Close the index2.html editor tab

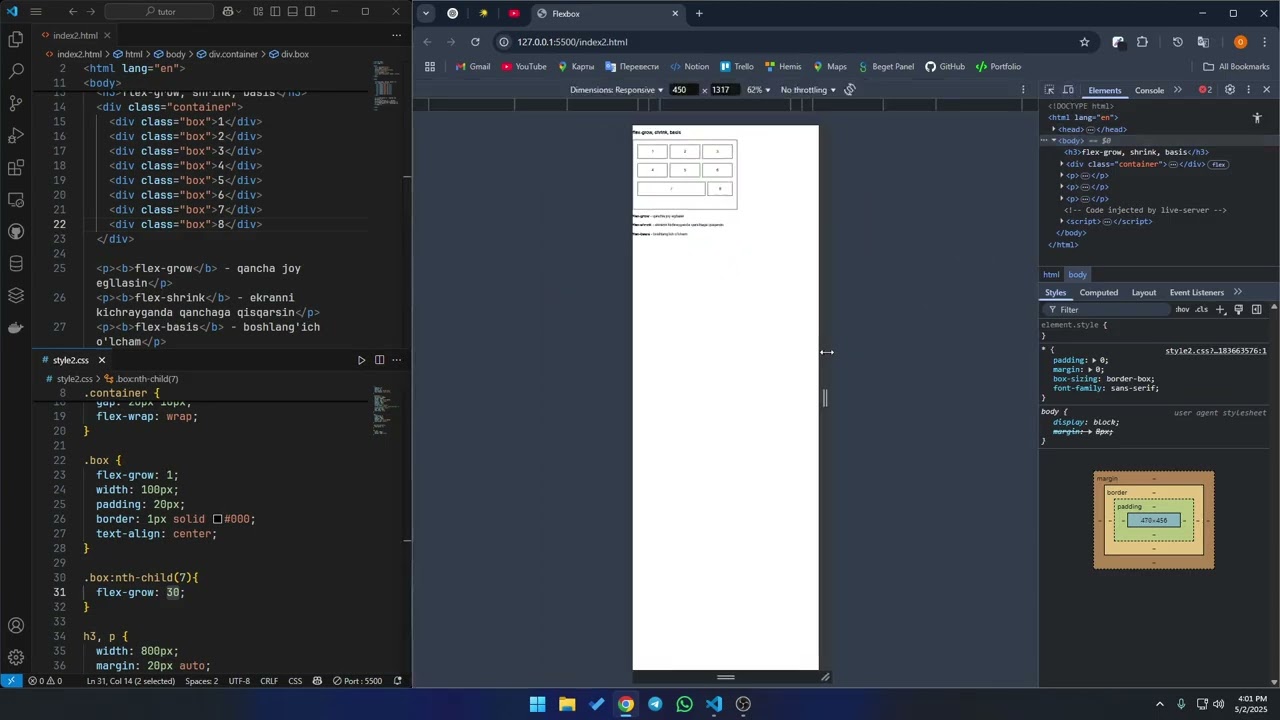(x=108, y=35)
